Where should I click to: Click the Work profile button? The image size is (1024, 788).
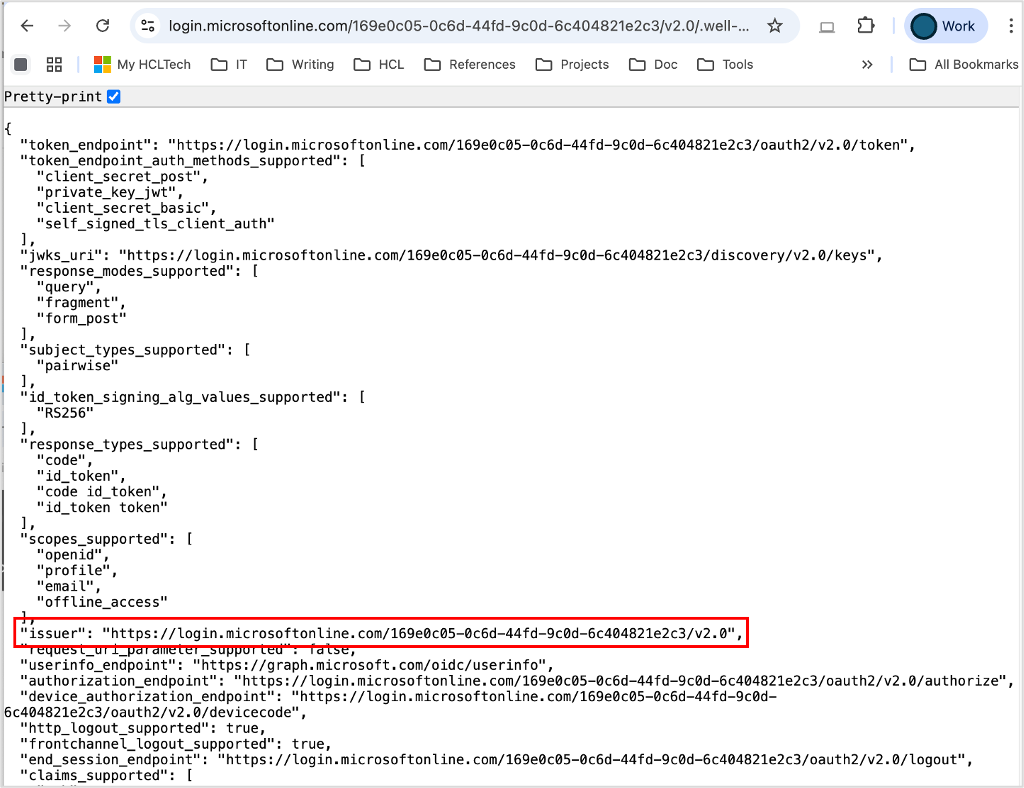[945, 26]
